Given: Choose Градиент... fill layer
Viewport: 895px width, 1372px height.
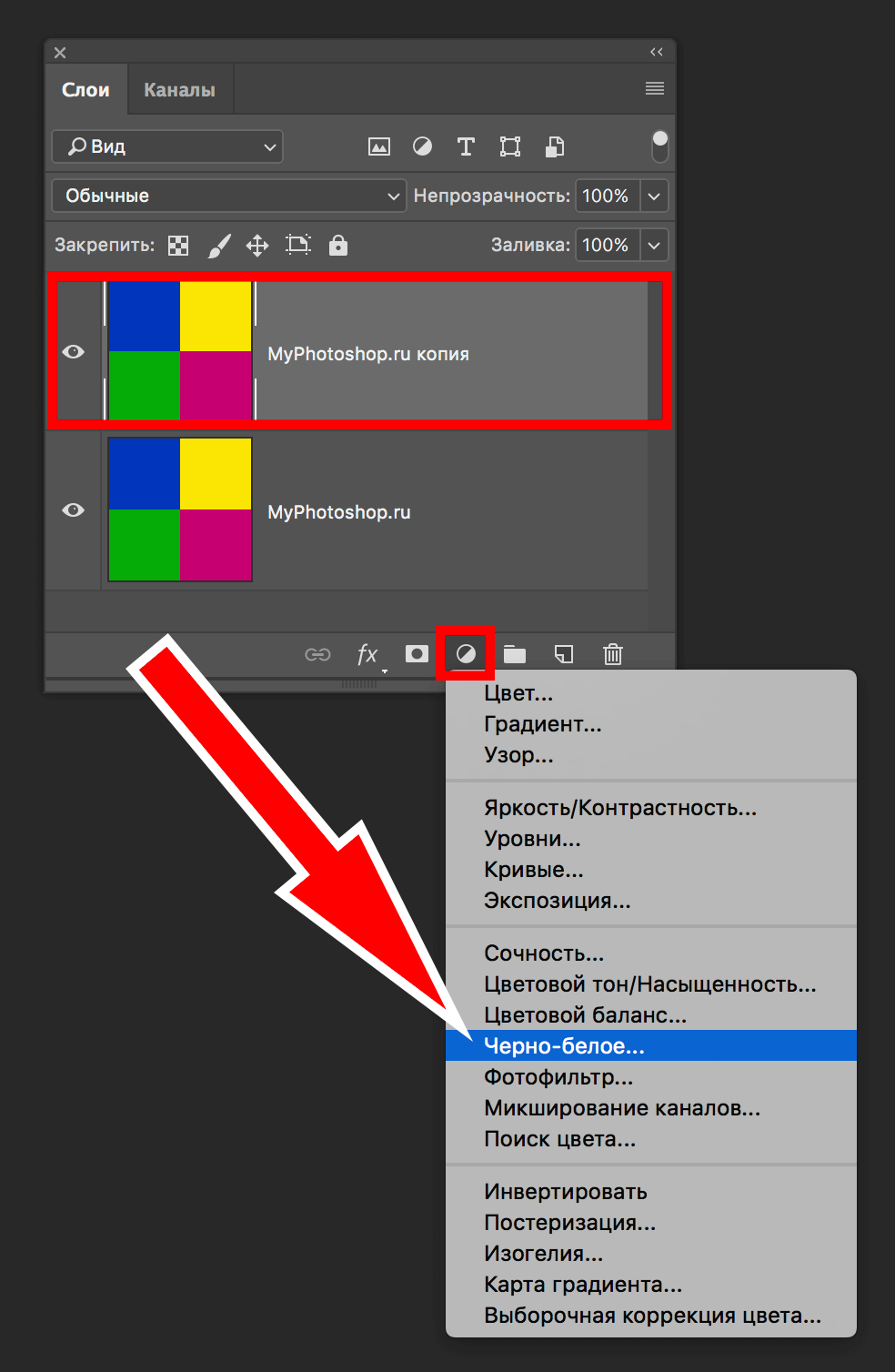Looking at the screenshot, I should pos(651,724).
